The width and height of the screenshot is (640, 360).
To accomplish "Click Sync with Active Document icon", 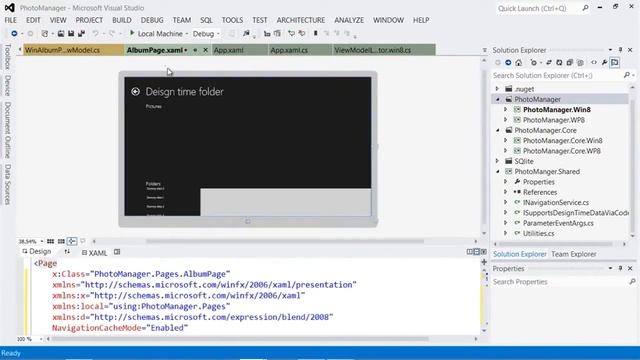I will pyautogui.click(x=549, y=62).
